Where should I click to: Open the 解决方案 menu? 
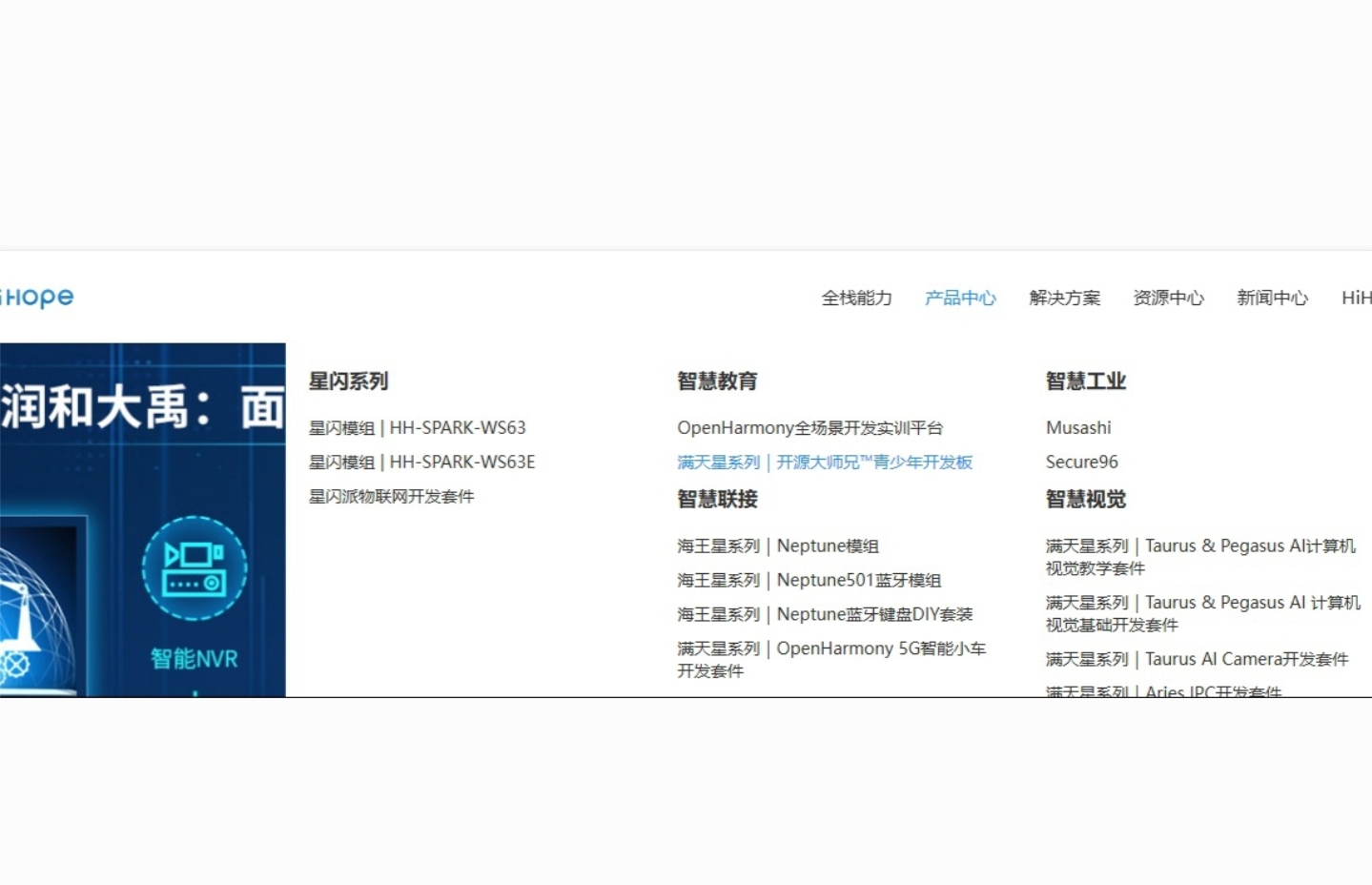coord(1064,298)
